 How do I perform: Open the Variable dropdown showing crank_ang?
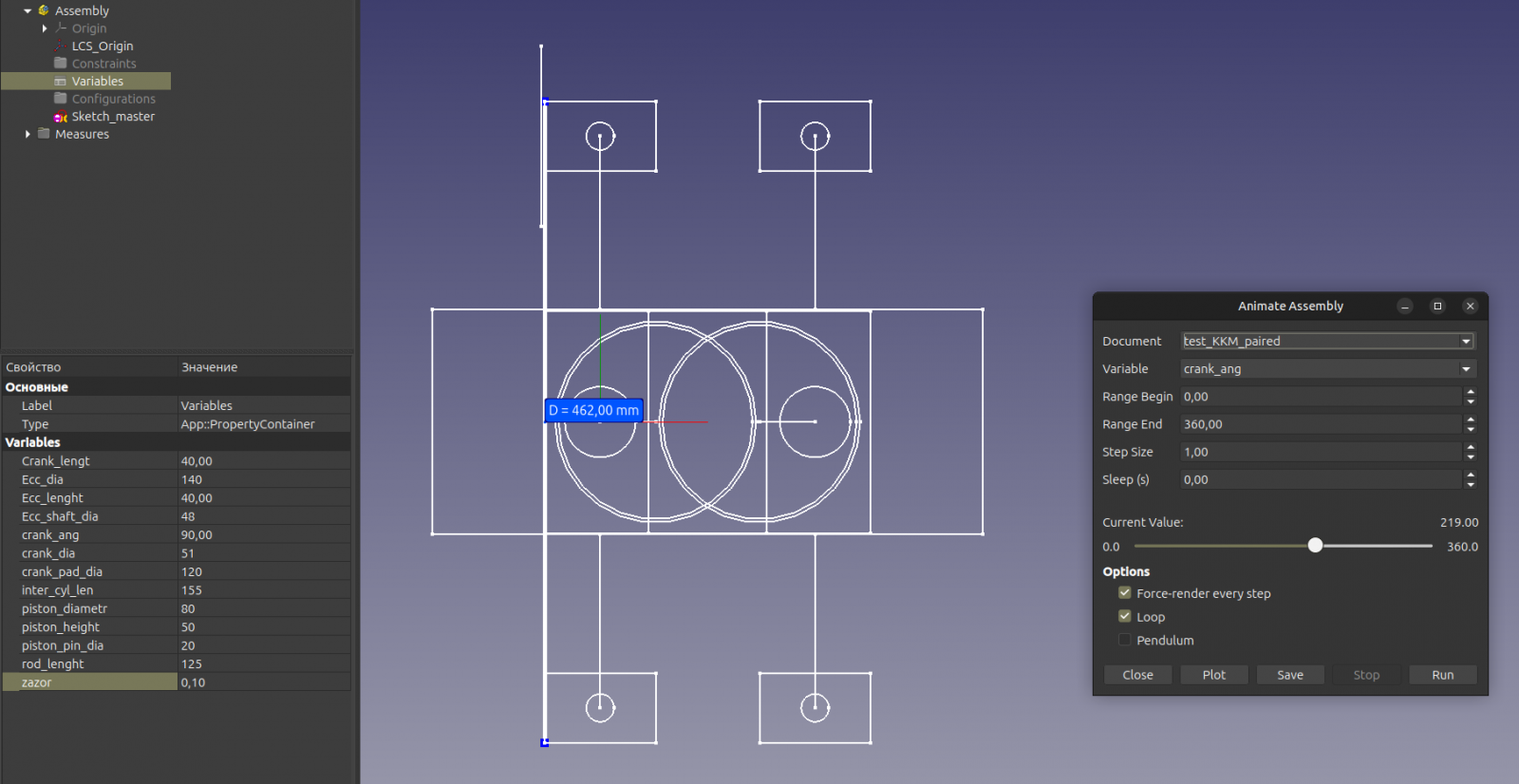(1326, 368)
